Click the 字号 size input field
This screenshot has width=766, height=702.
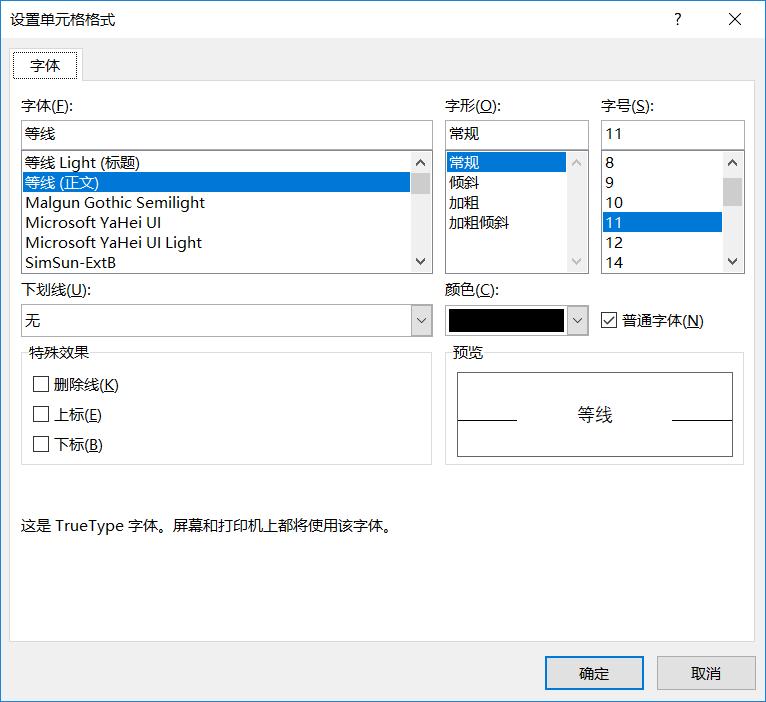tap(673, 134)
